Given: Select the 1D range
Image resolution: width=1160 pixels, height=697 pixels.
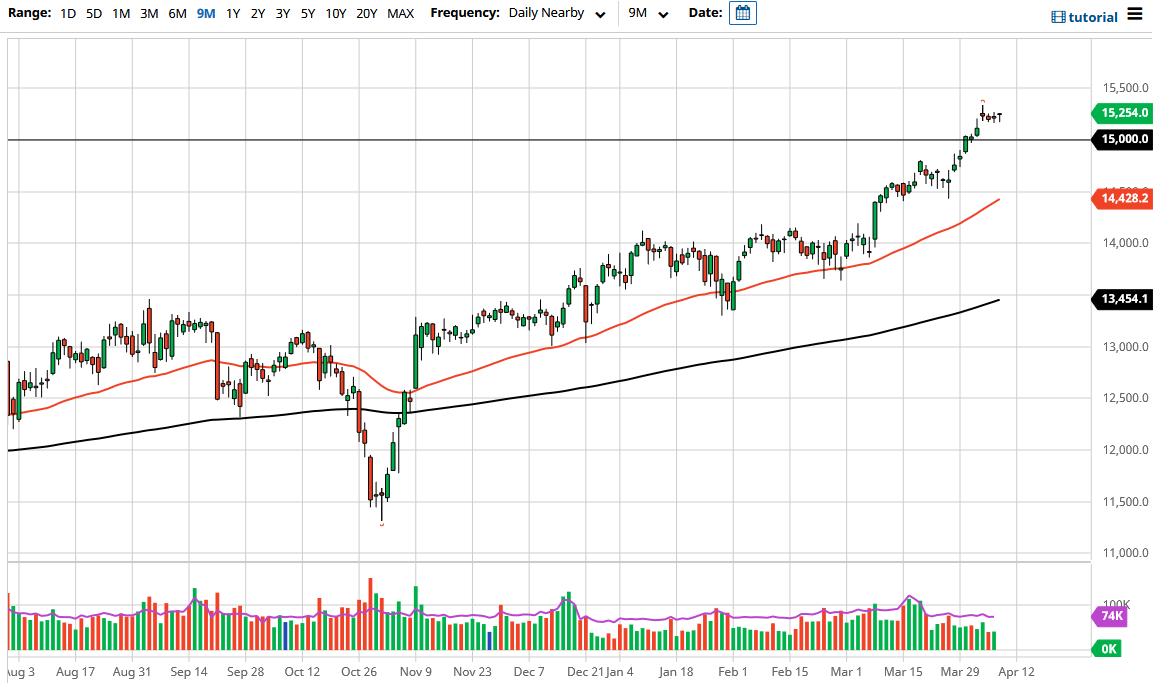Looking at the screenshot, I should [67, 14].
